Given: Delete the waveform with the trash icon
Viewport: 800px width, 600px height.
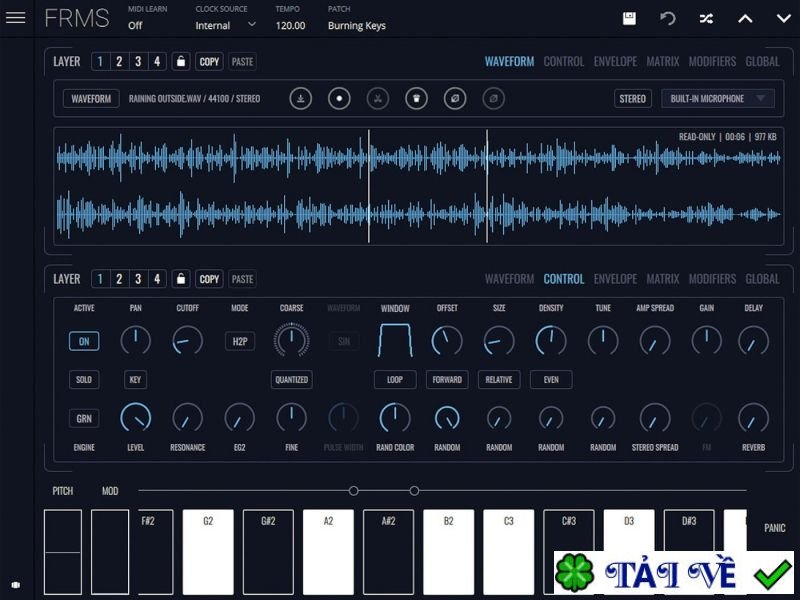Looking at the screenshot, I should tap(416, 99).
